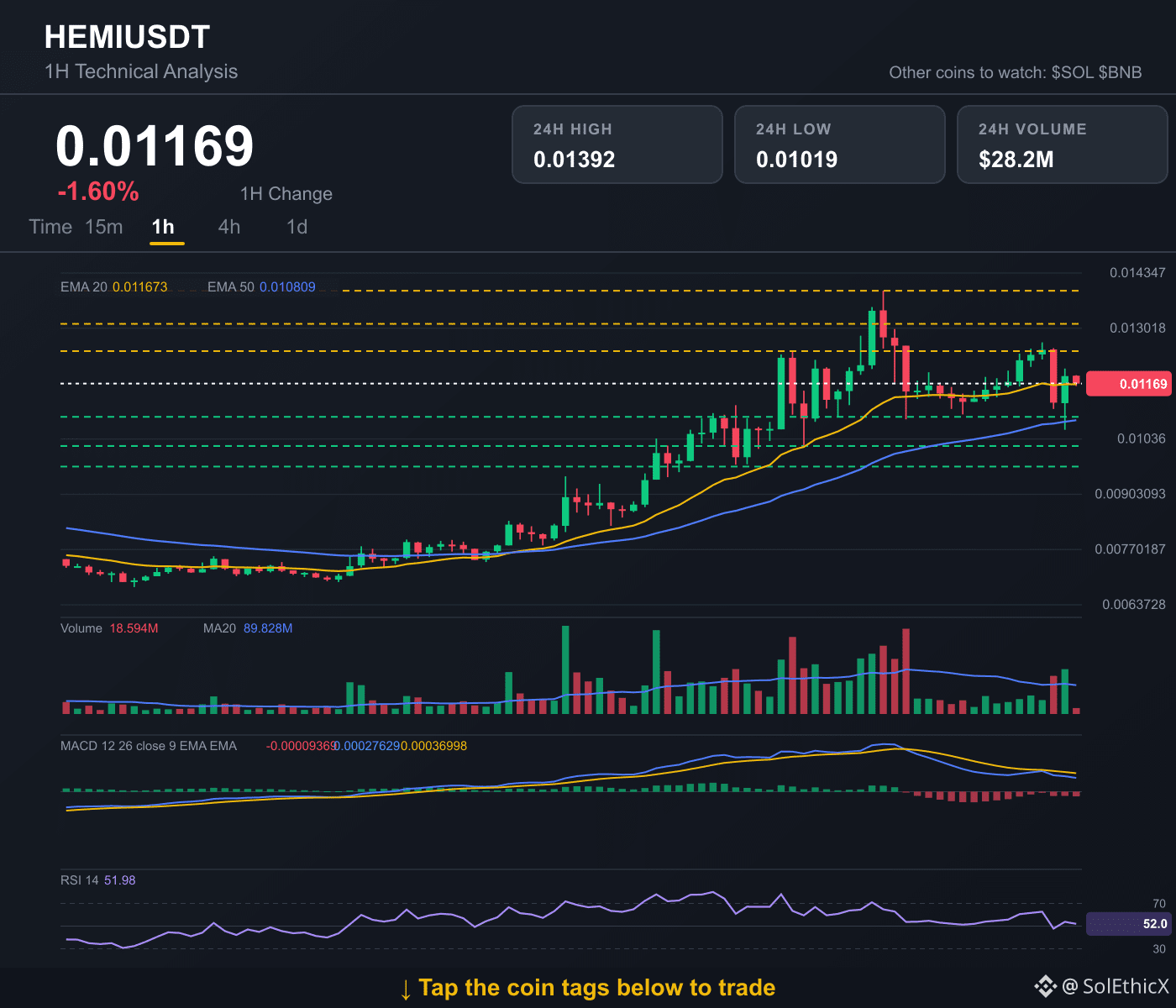The image size is (1176, 1008).
Task: Click the 1H Change label
Action: (x=286, y=194)
